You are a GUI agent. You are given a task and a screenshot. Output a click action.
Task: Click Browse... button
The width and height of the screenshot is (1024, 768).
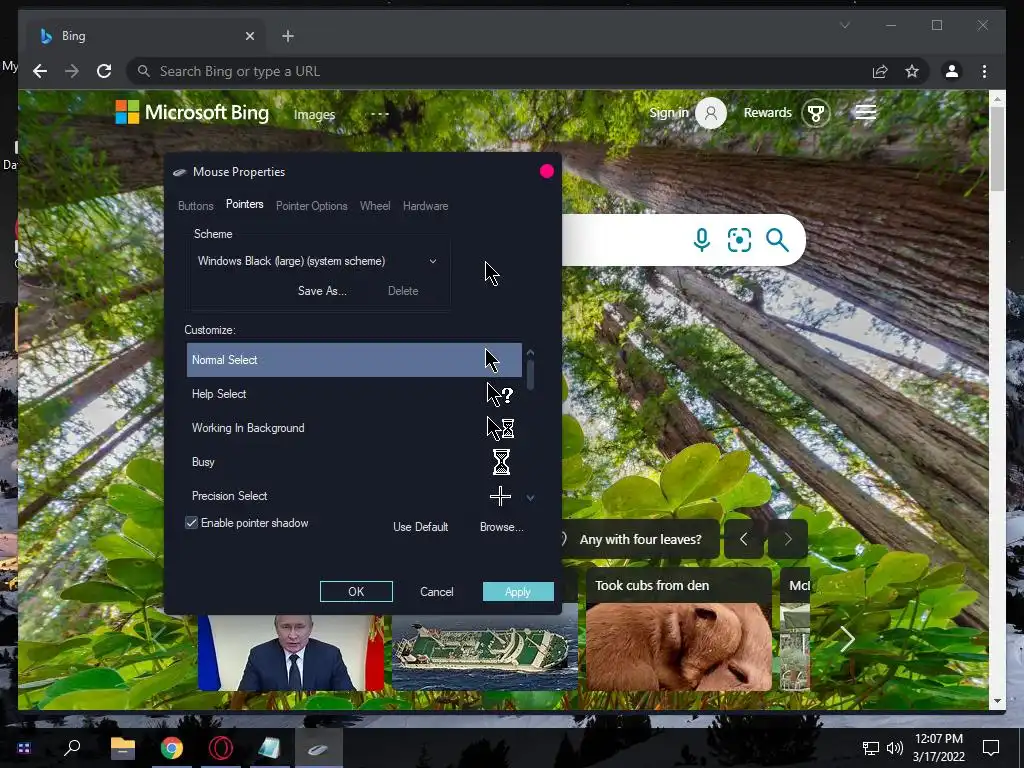tap(502, 527)
